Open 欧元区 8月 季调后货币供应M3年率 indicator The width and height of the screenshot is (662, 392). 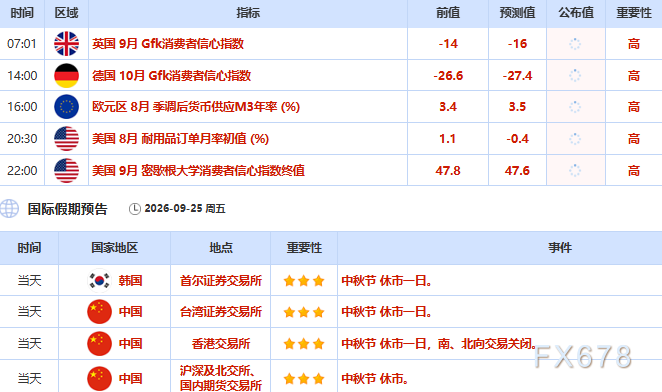[x=196, y=107]
